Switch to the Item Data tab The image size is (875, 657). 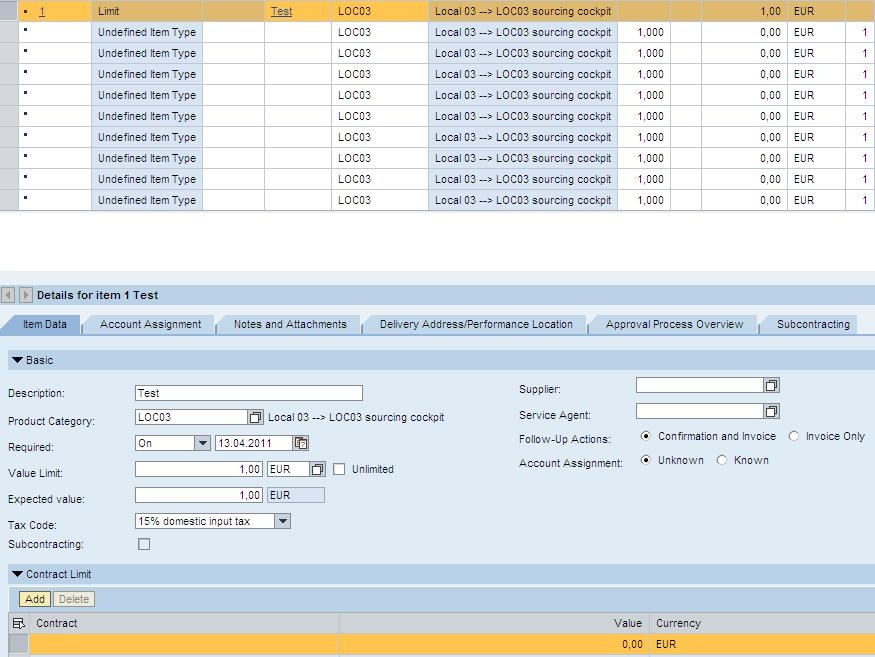(x=45, y=324)
